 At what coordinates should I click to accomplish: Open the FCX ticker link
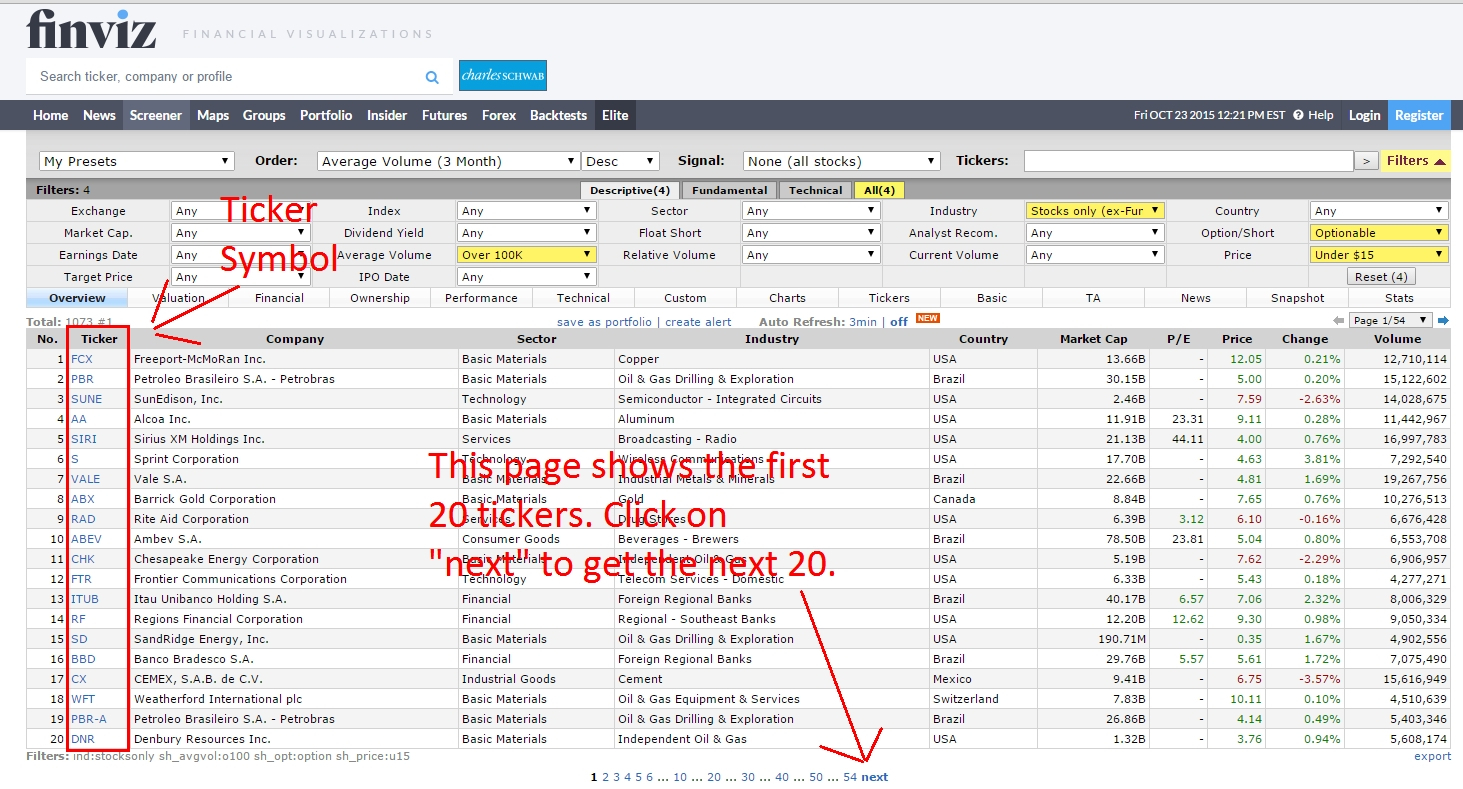click(82, 359)
